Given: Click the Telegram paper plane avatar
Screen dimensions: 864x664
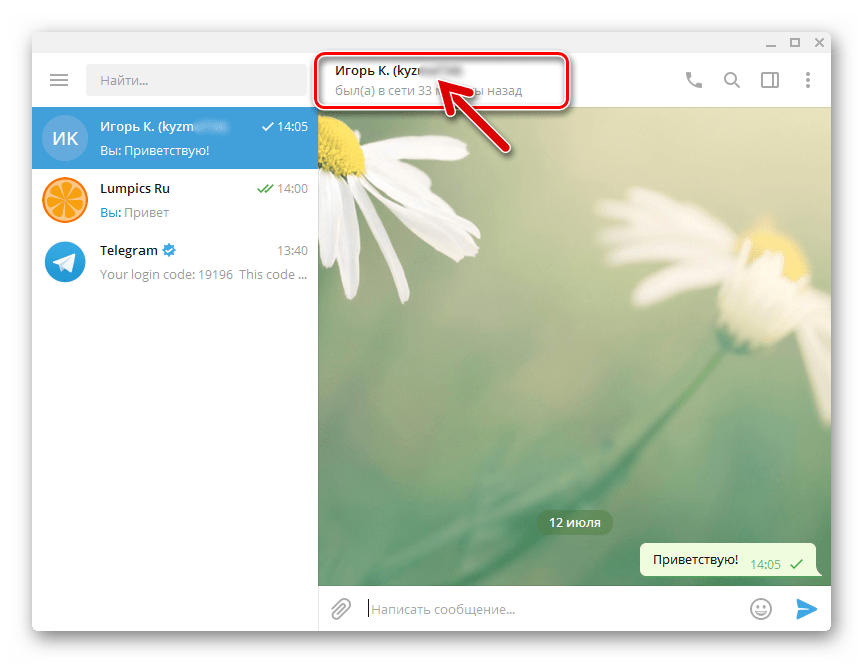Looking at the screenshot, I should (x=65, y=262).
